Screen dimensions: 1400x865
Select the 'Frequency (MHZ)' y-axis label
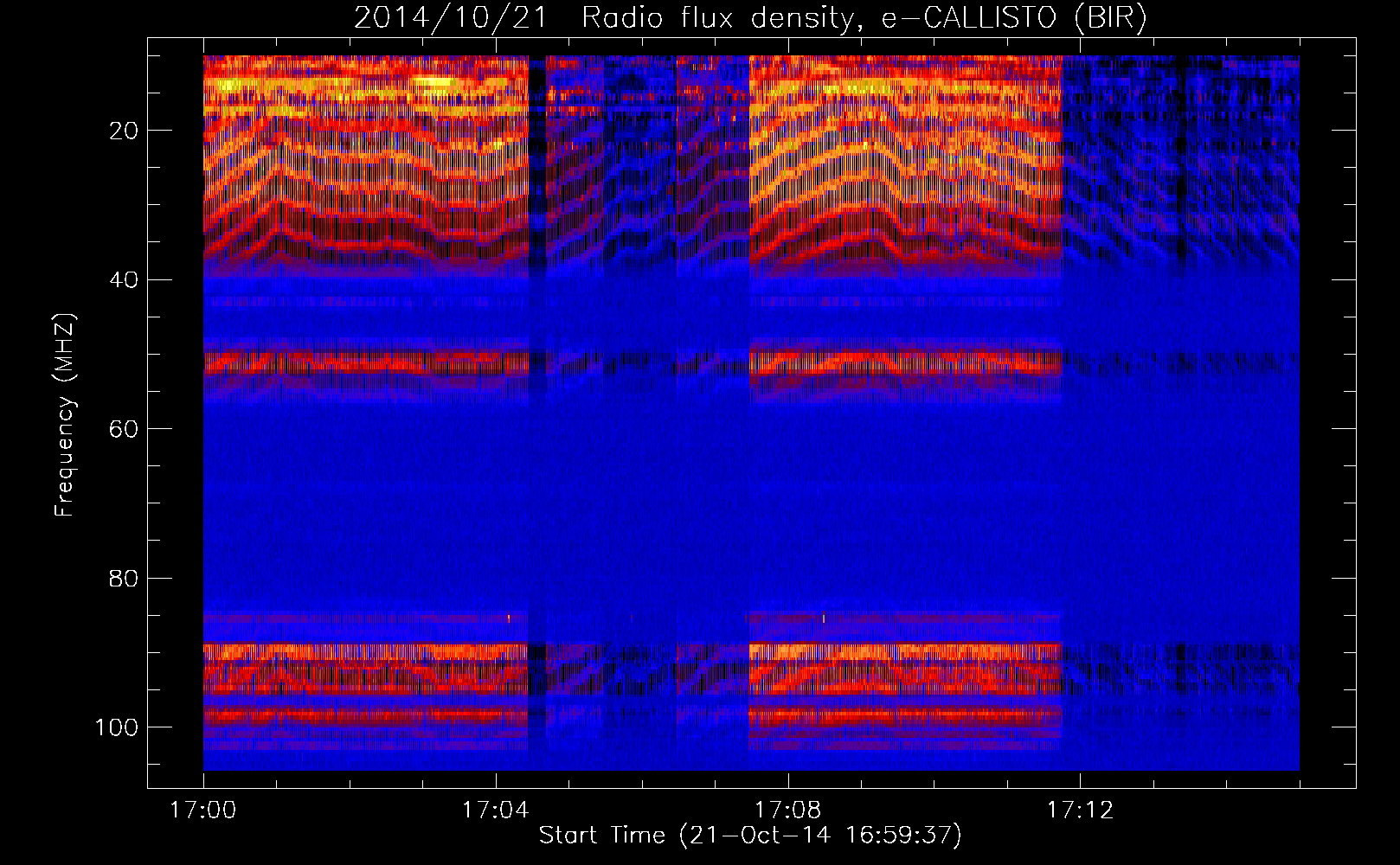pos(66,415)
